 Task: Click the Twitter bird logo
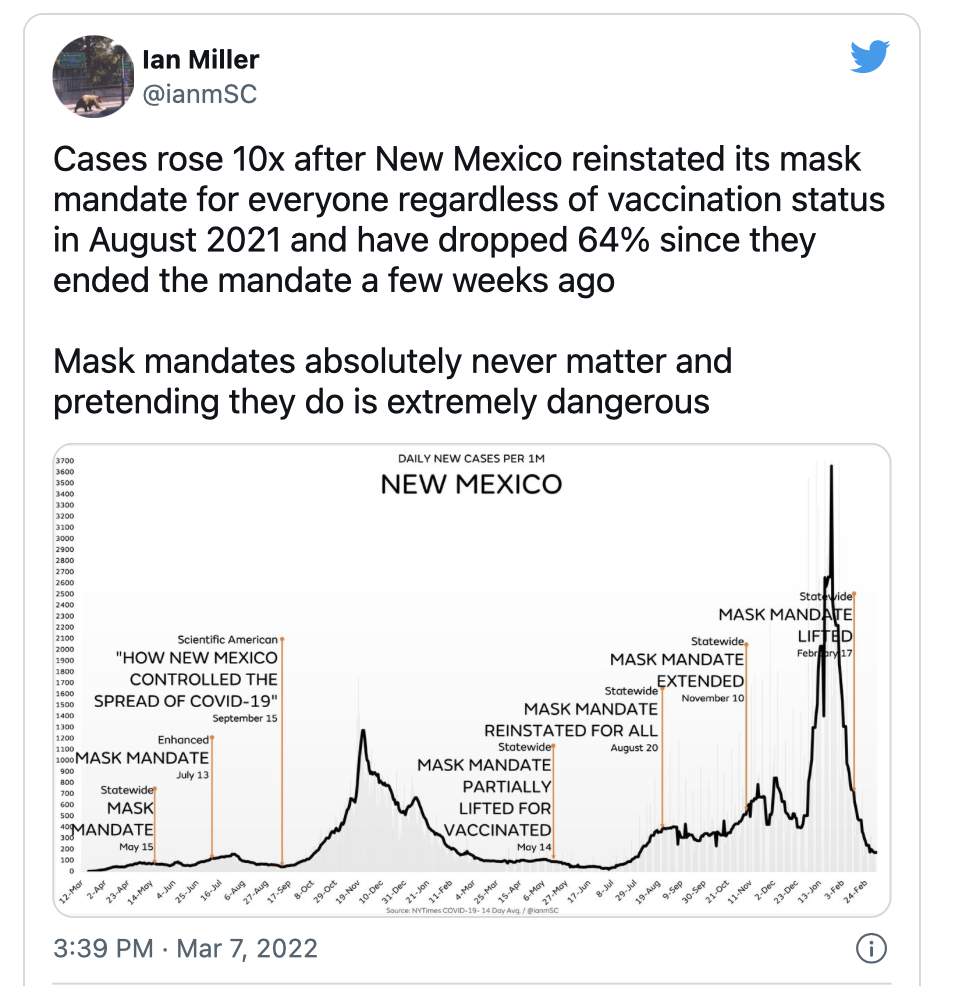[x=870, y=56]
